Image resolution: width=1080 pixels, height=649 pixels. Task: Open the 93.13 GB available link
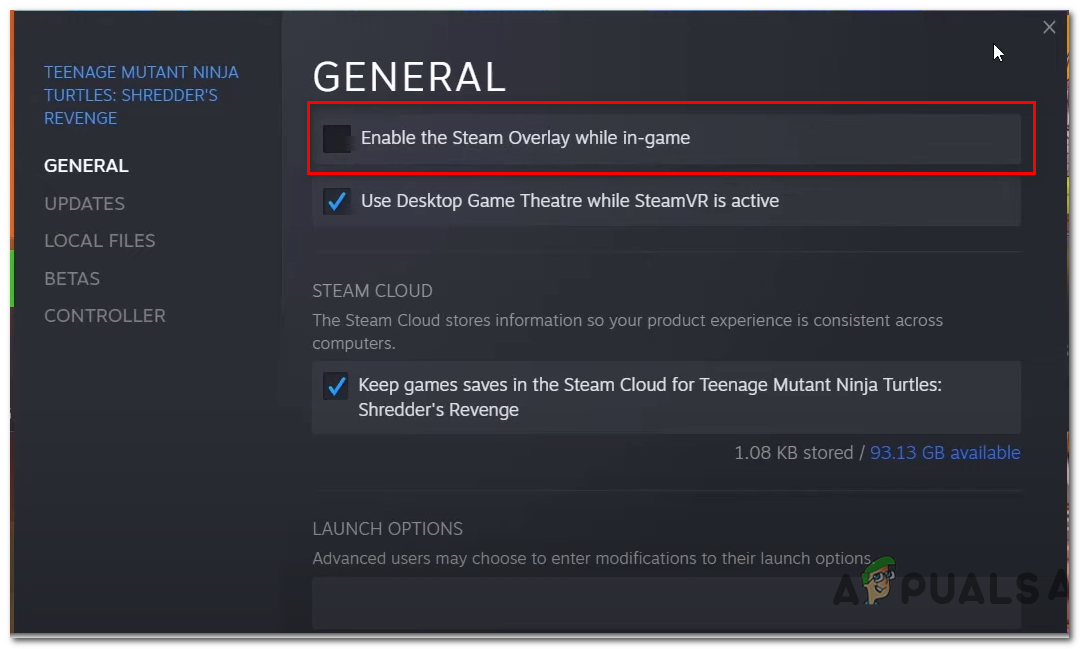tap(945, 453)
